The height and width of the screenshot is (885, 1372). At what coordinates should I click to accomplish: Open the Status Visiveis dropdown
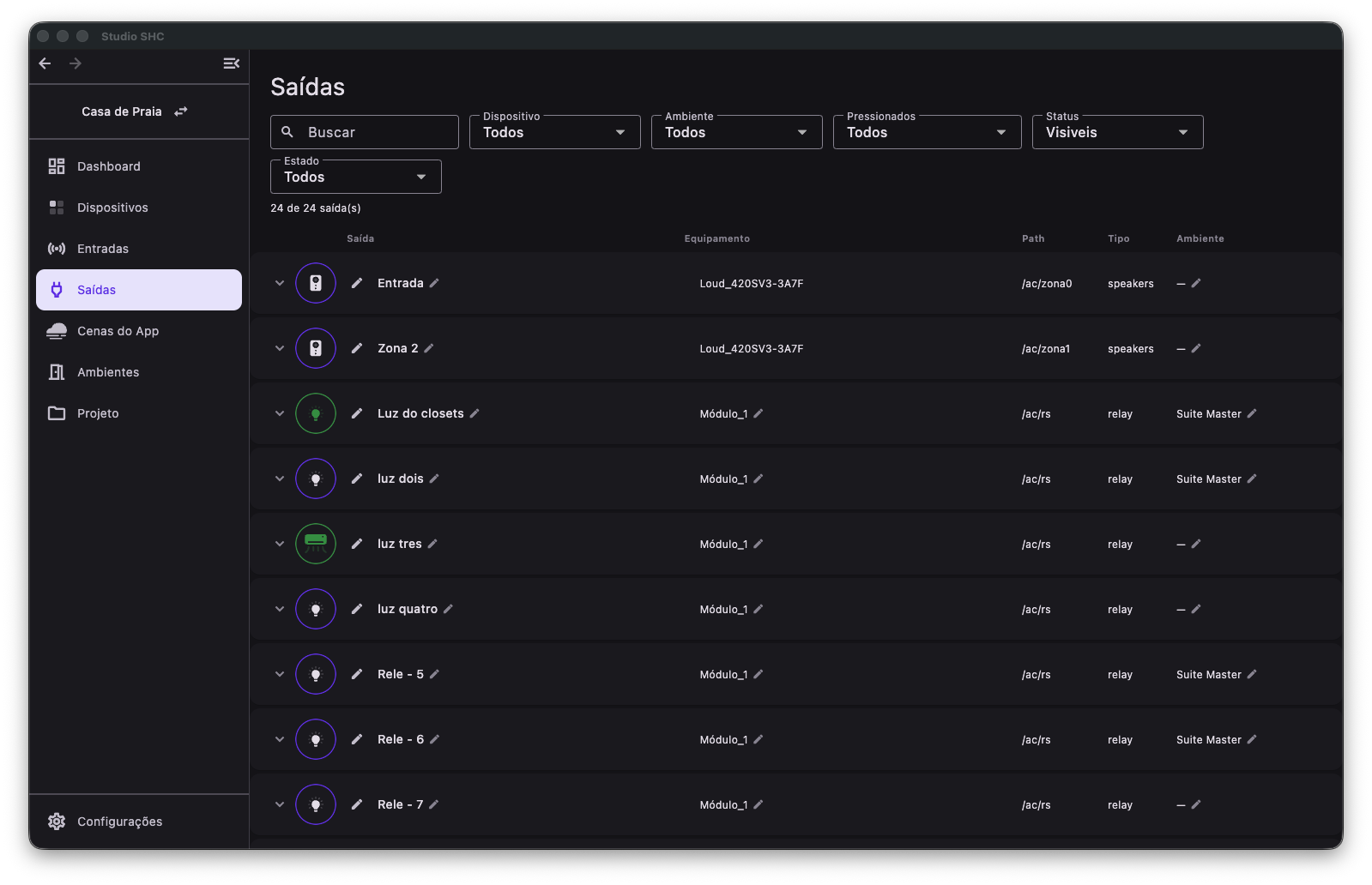[x=1118, y=132]
